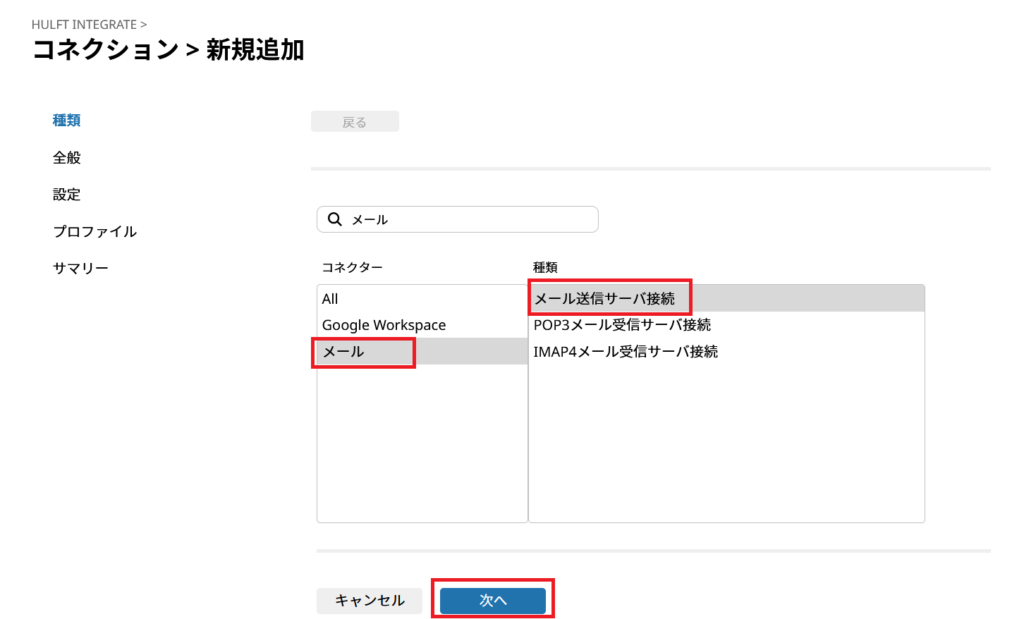Viewport: 1024px width, 619px height.
Task: Choose Google Workspace connector
Action: [384, 325]
